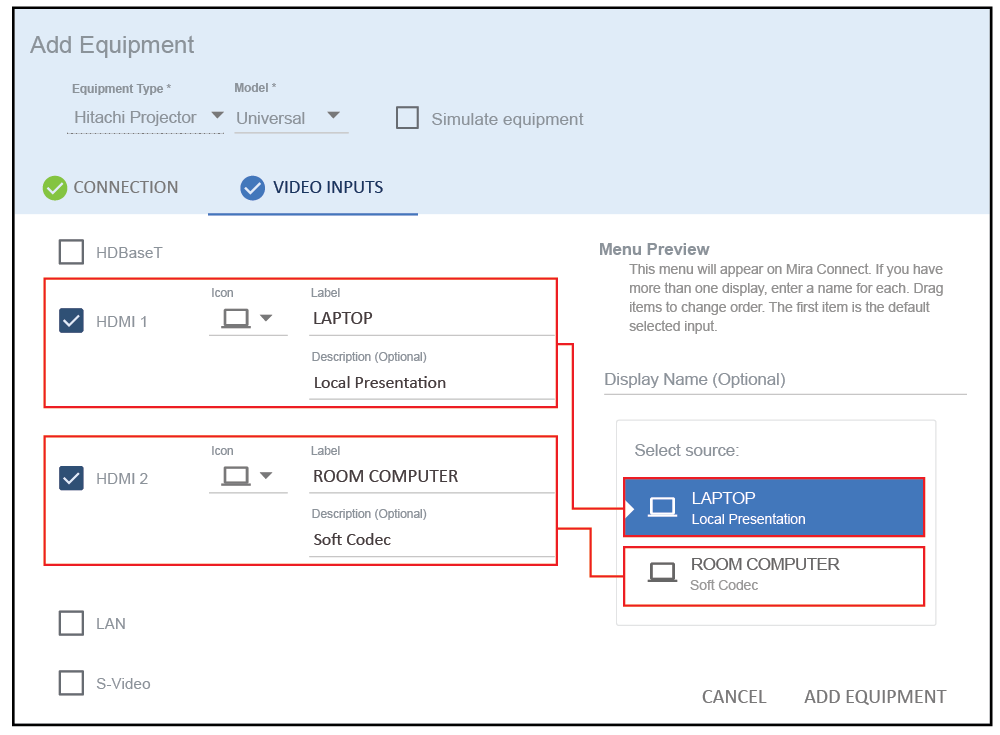Click the laptop icon for HDMI 1
The height and width of the screenshot is (735, 1000).
235,319
